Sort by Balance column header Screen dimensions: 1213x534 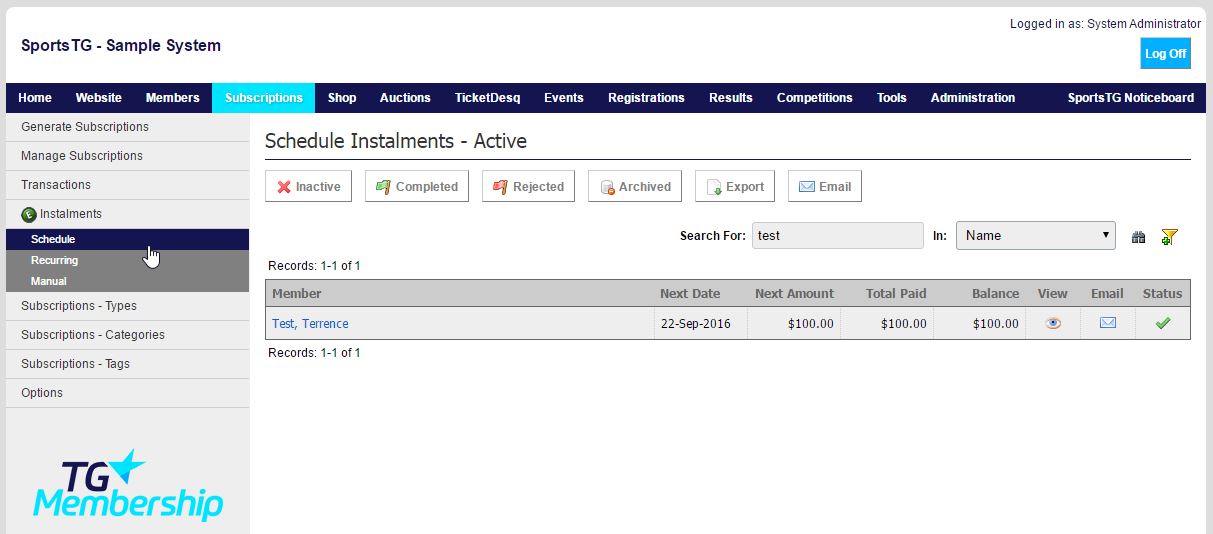(995, 294)
